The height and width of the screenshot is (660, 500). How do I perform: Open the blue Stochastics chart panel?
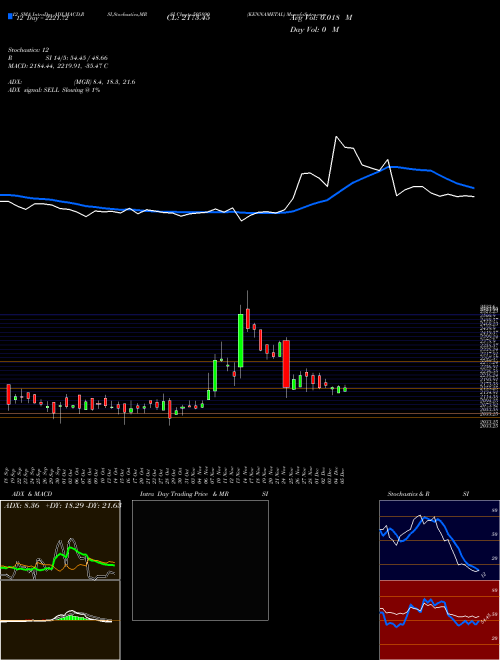click(x=439, y=540)
